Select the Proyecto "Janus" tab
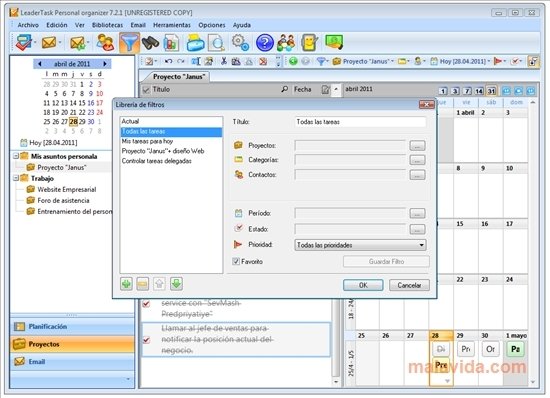 179,77
